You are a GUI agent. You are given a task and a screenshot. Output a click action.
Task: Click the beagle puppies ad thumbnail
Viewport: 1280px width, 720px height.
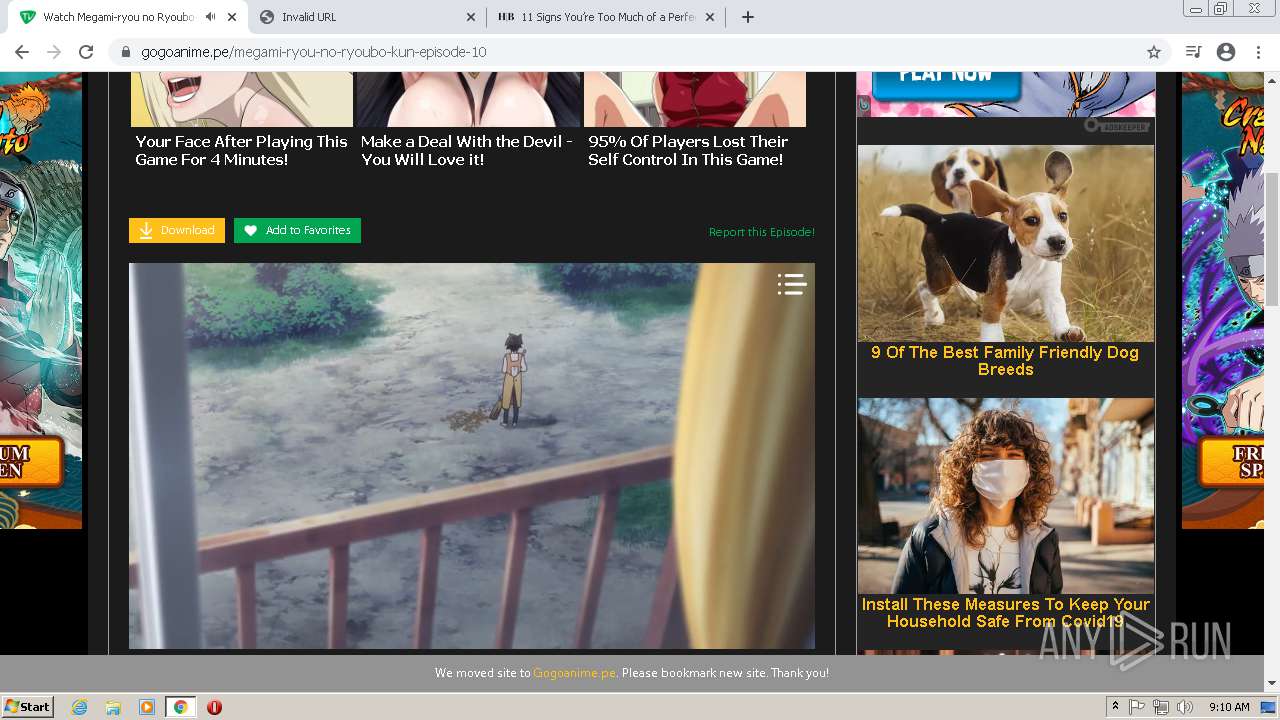pos(1006,244)
